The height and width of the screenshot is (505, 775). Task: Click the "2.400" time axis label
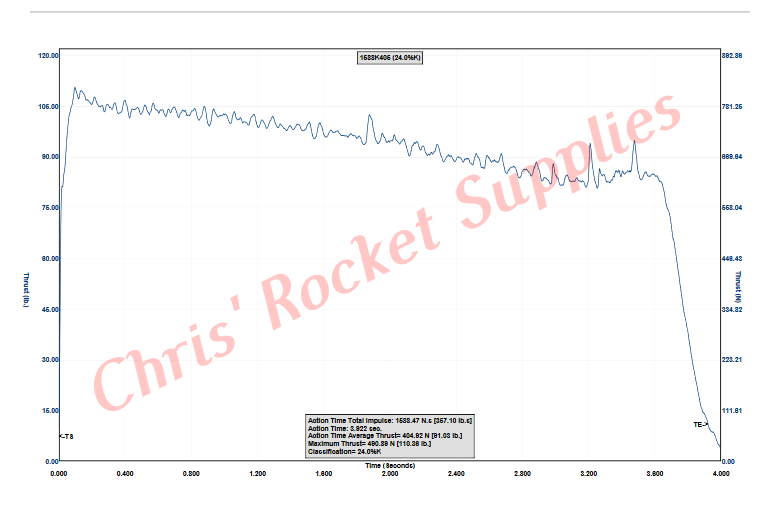tap(456, 473)
